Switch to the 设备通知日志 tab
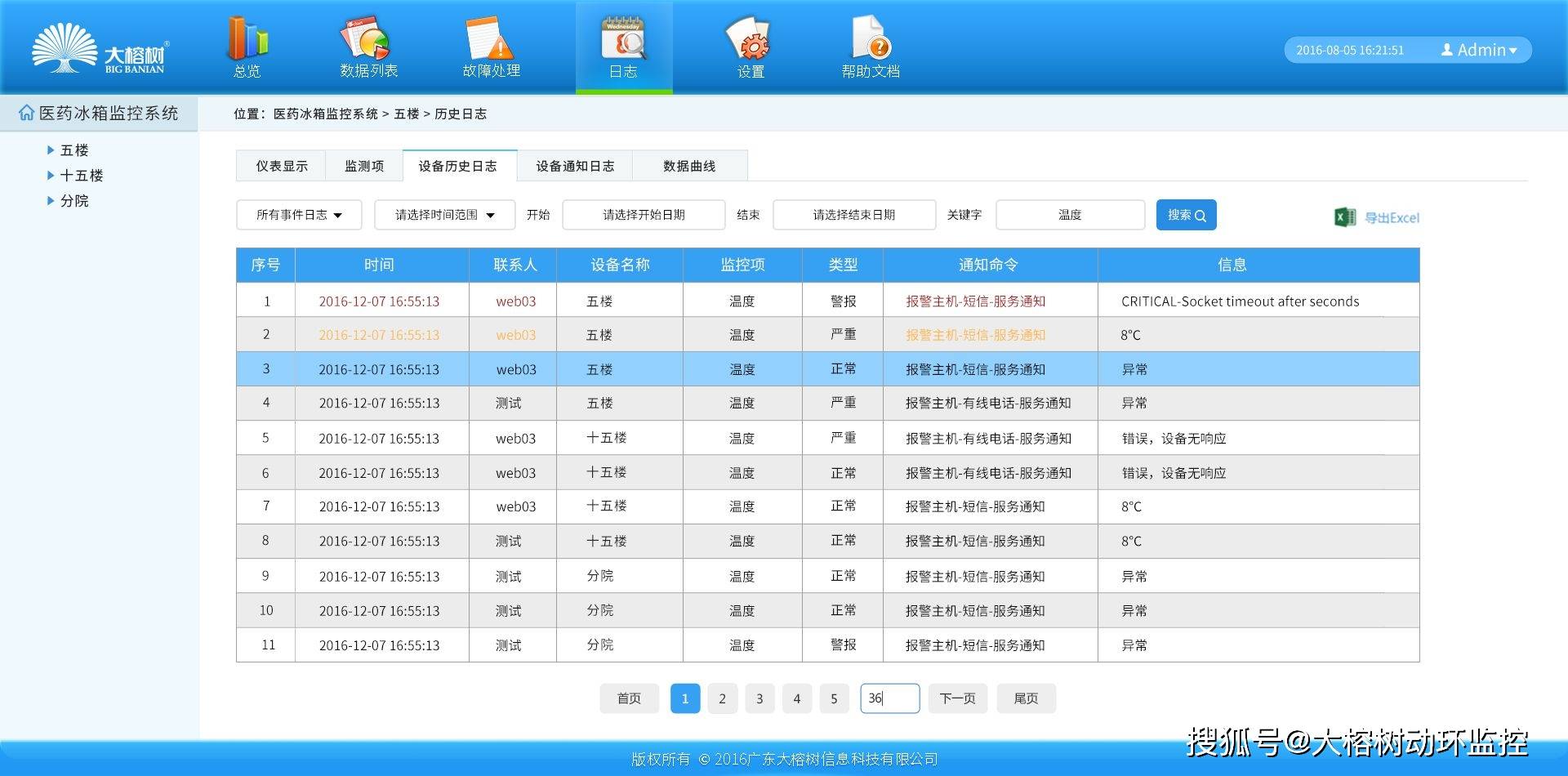This screenshot has width=1568, height=776. 575,166
